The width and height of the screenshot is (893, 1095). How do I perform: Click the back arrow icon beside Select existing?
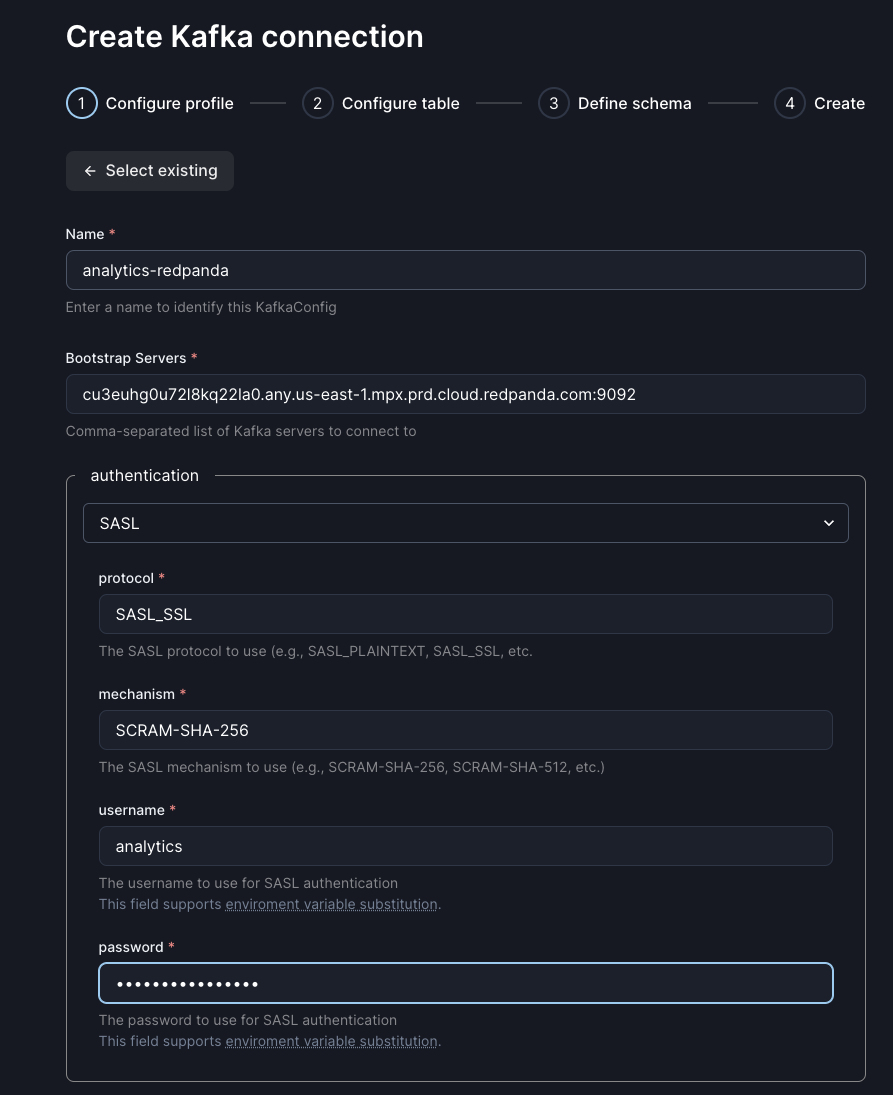90,171
